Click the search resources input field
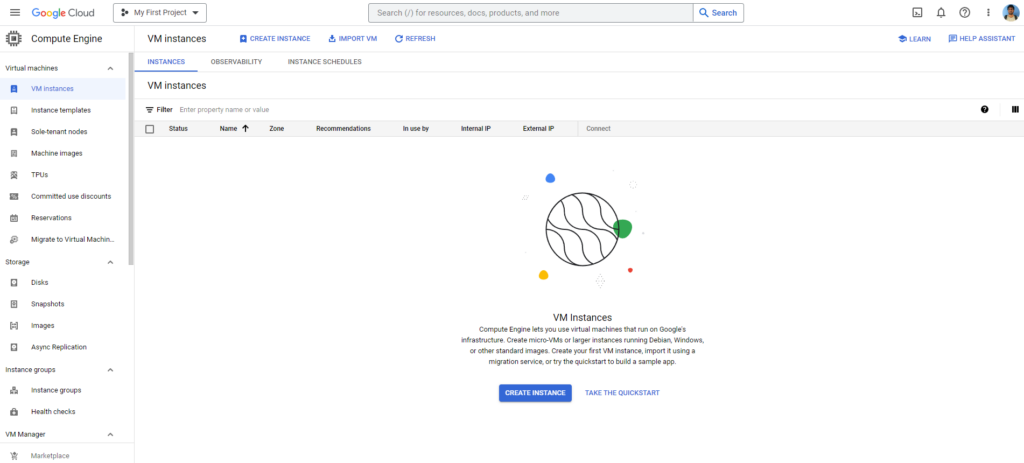This screenshot has height=463, width=1024. coord(530,12)
